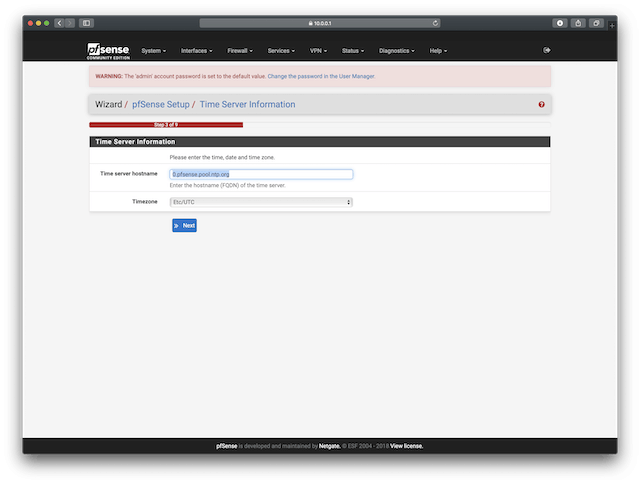Viewport: 640px width, 484px height.
Task: Click the pfSense logo
Action: click(108, 51)
